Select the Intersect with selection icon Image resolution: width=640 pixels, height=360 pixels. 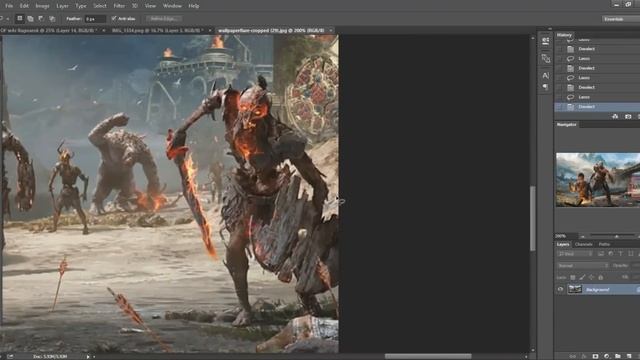point(52,18)
